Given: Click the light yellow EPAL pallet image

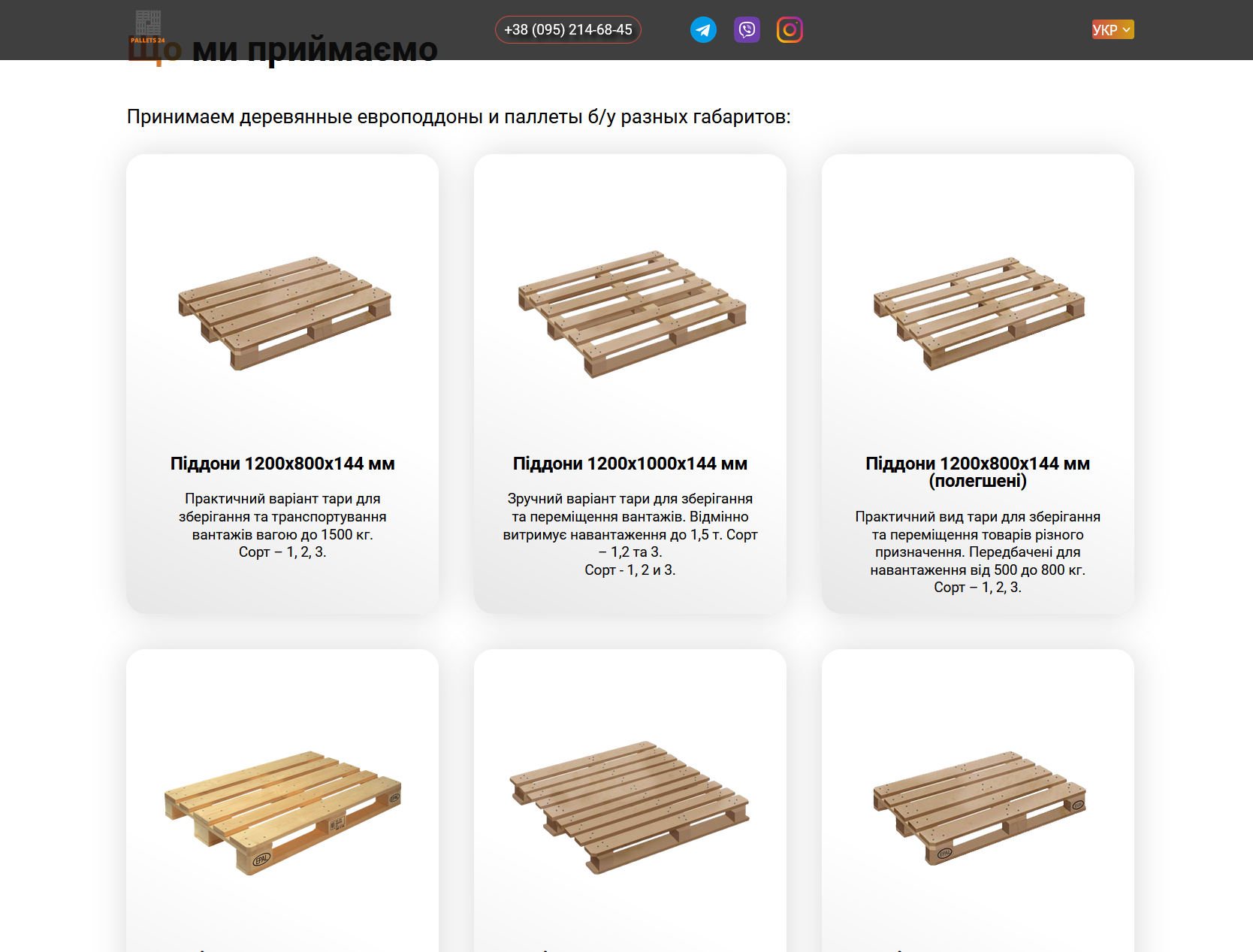Looking at the screenshot, I should [x=283, y=812].
